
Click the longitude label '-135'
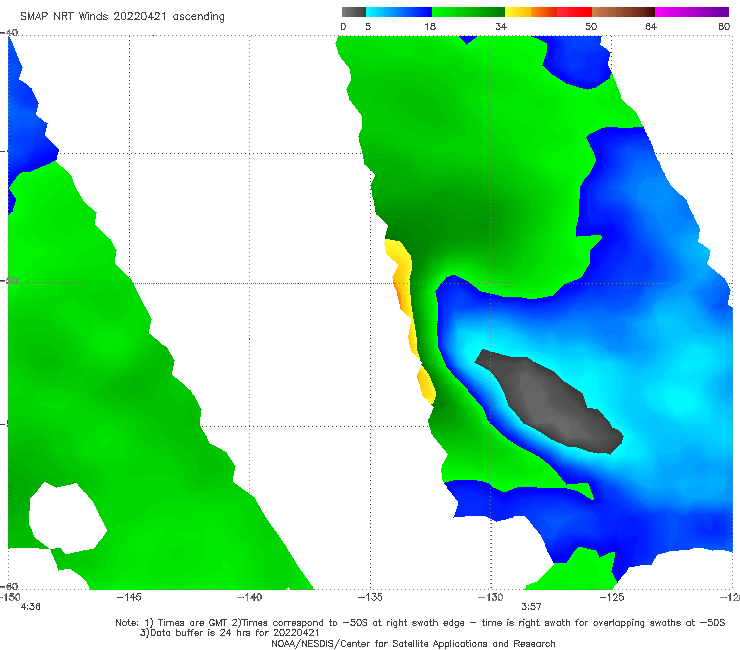(370, 597)
